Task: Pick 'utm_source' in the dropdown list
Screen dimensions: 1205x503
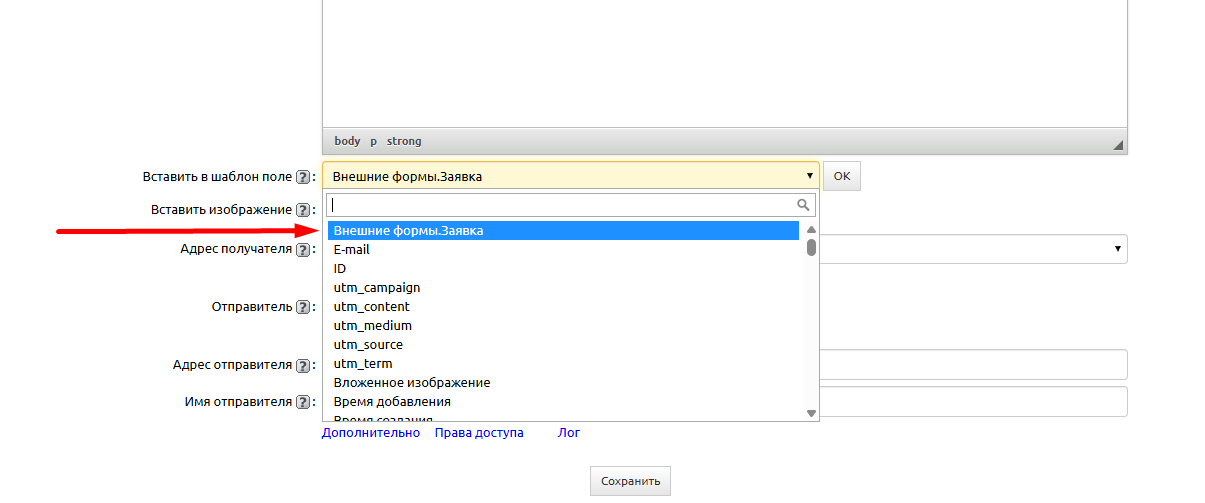Action: point(563,344)
